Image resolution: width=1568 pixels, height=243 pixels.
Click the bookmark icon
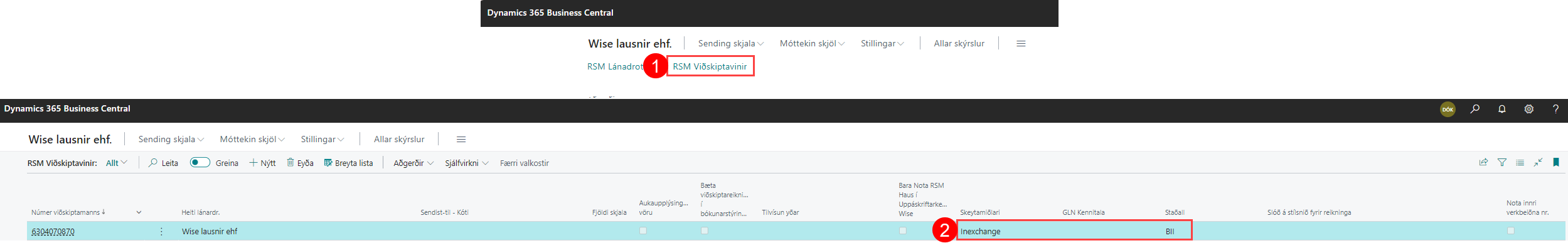click(x=1556, y=162)
